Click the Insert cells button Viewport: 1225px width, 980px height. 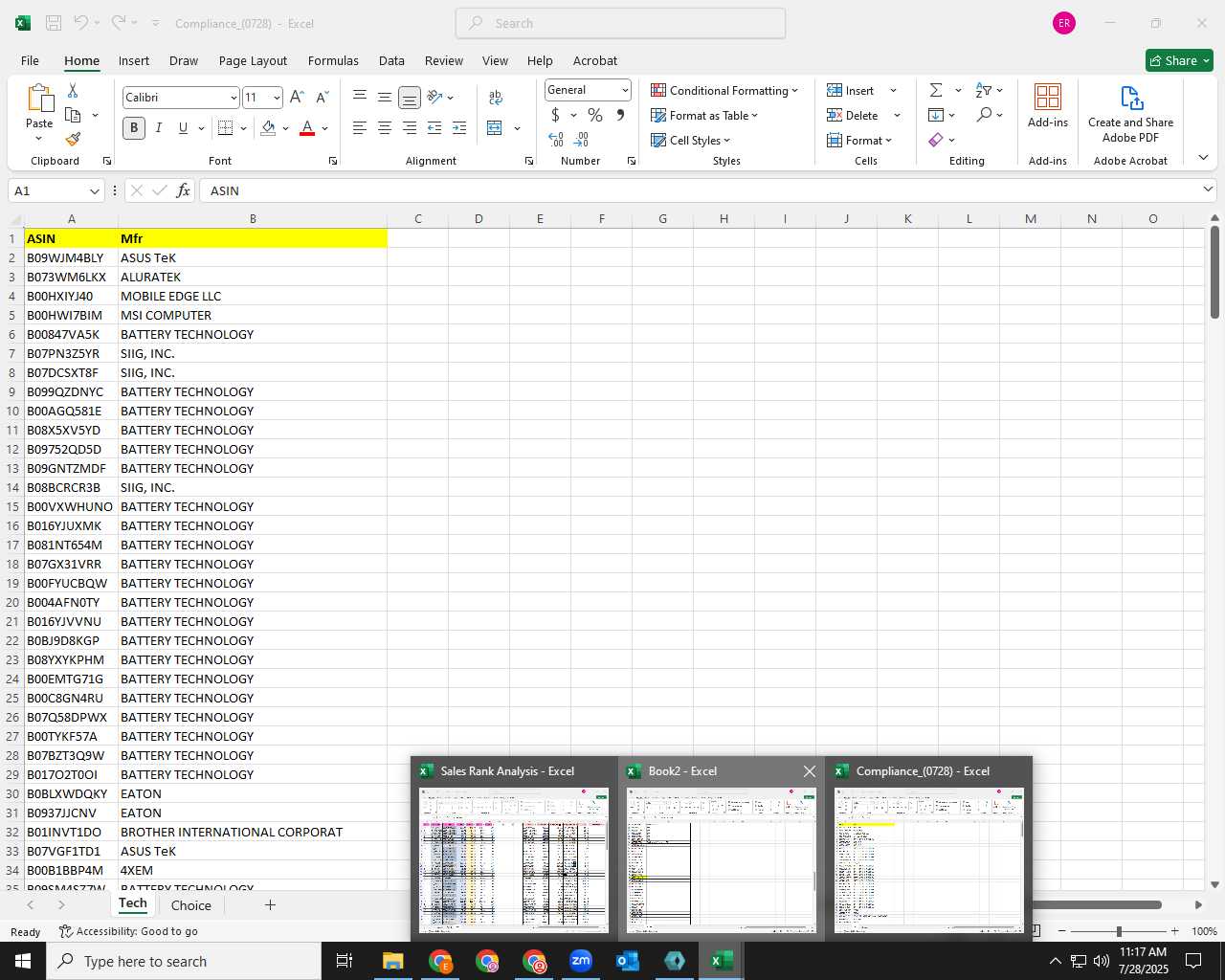pyautogui.click(x=851, y=90)
